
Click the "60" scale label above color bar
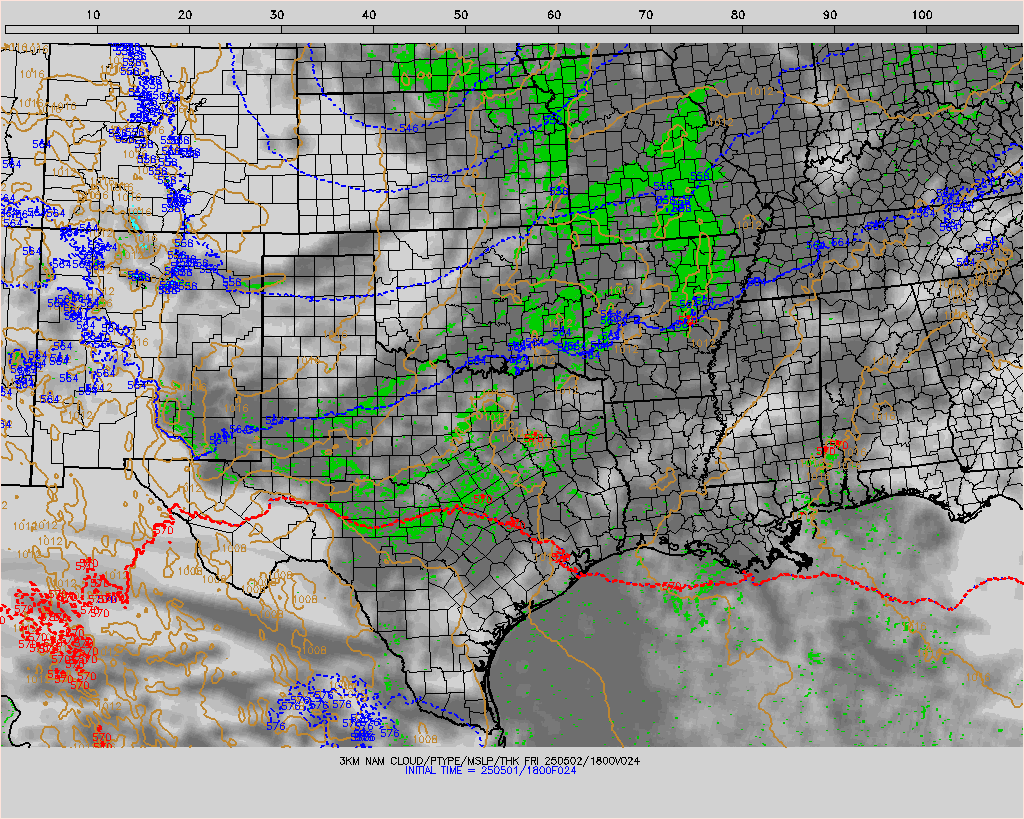(554, 14)
